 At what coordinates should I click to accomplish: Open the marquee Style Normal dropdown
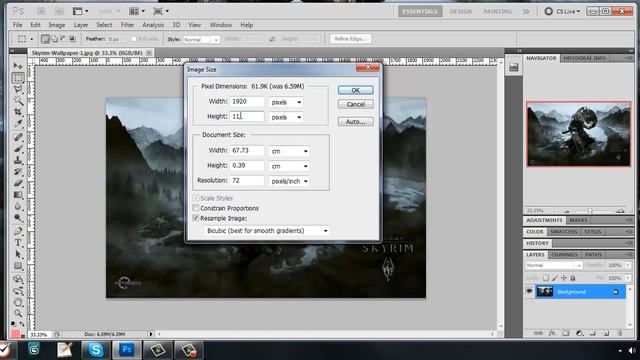(x=201, y=39)
